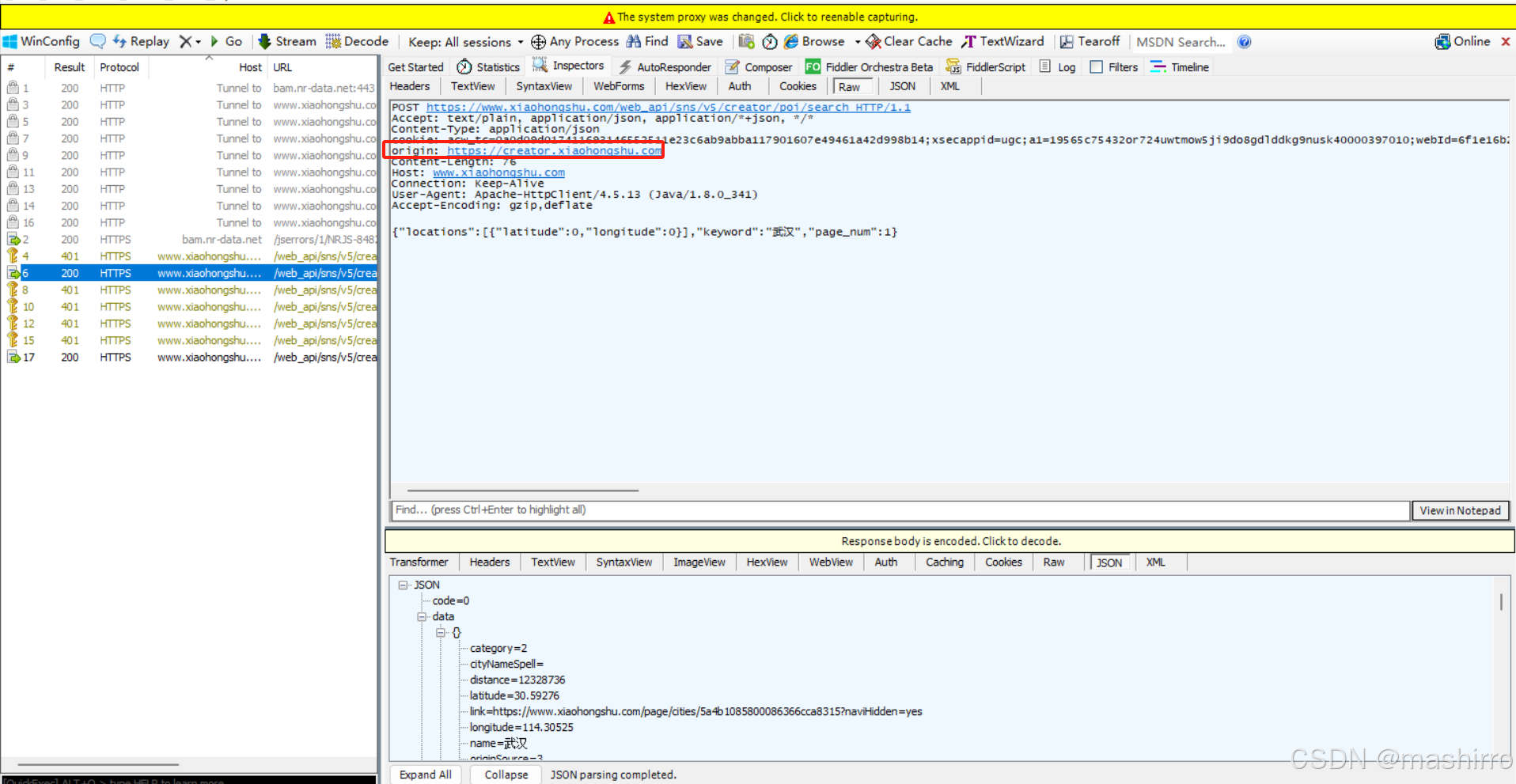Toggle capturing via the yellow proxy warning bar
The height and width of the screenshot is (784, 1516).
pyautogui.click(x=758, y=17)
